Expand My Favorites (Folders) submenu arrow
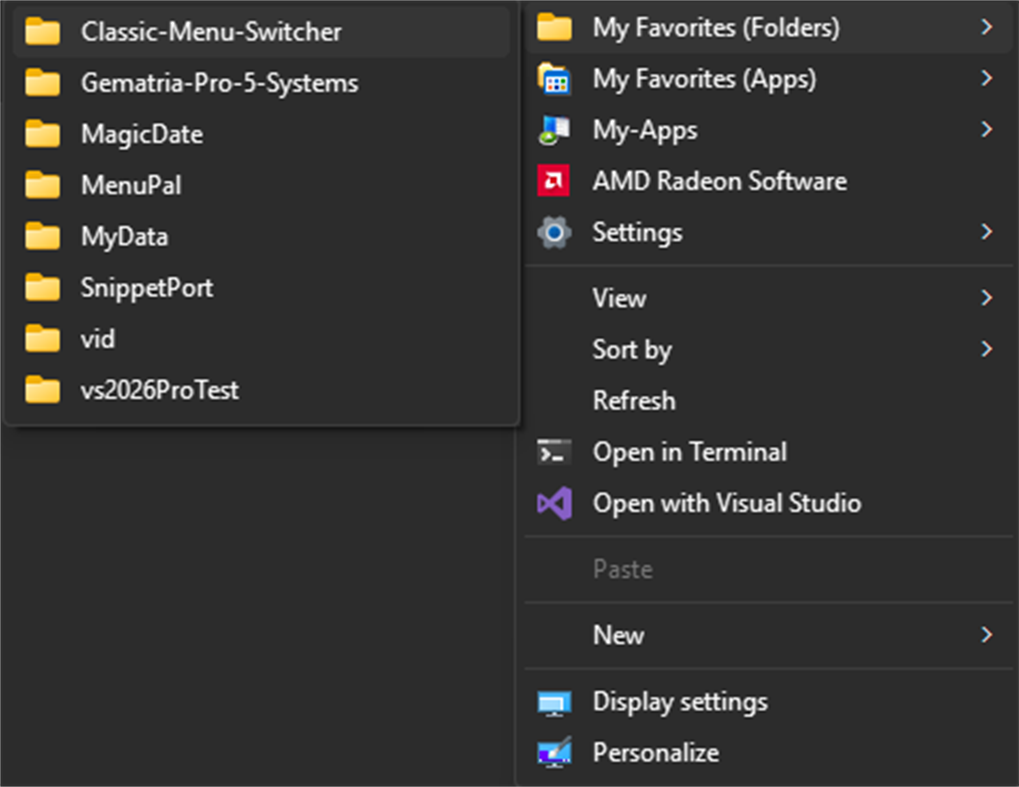 tap(987, 27)
